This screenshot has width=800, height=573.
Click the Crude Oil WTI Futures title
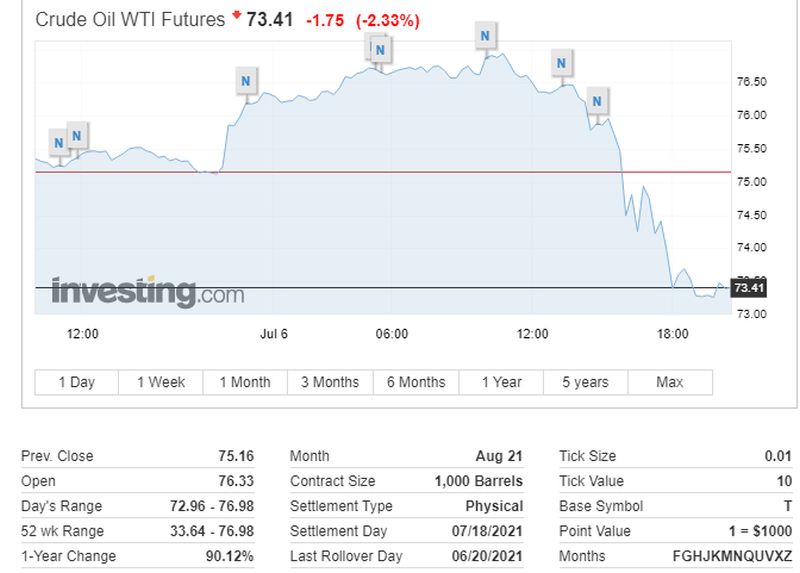click(x=130, y=20)
